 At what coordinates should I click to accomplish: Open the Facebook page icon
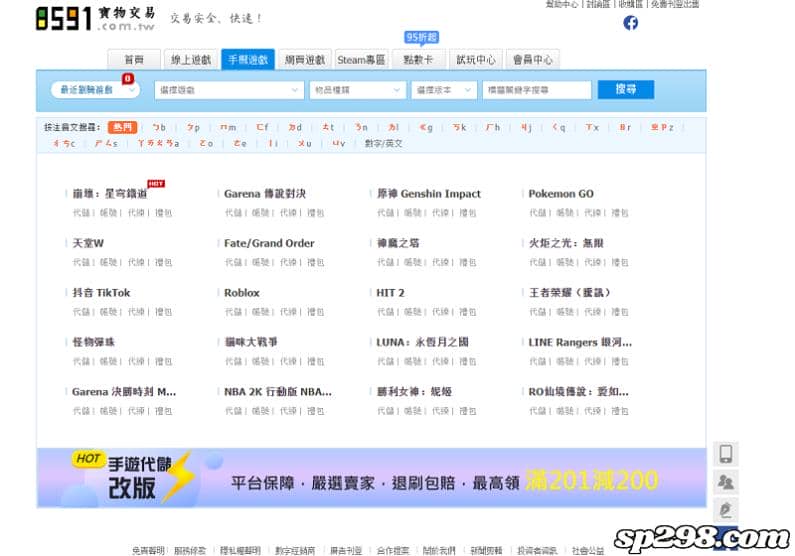630,23
